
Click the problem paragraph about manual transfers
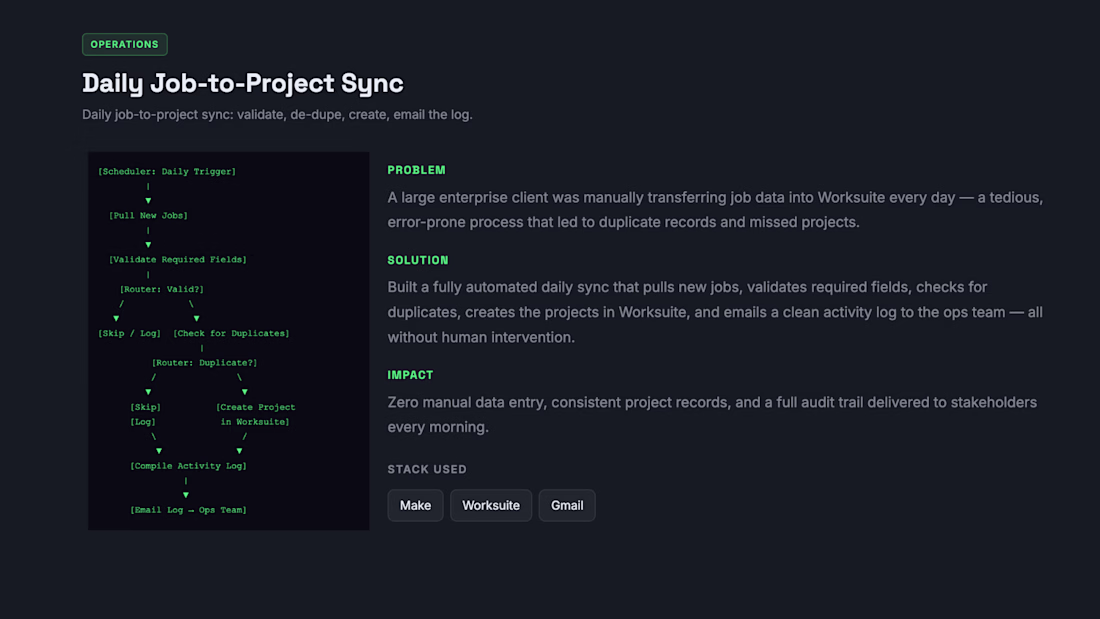715,210
